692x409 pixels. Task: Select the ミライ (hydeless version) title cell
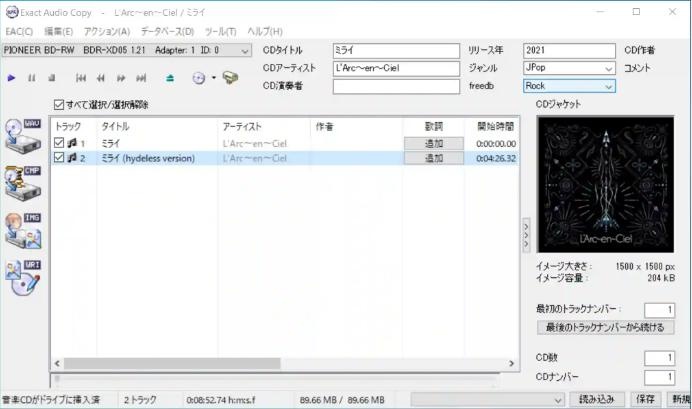pos(148,158)
